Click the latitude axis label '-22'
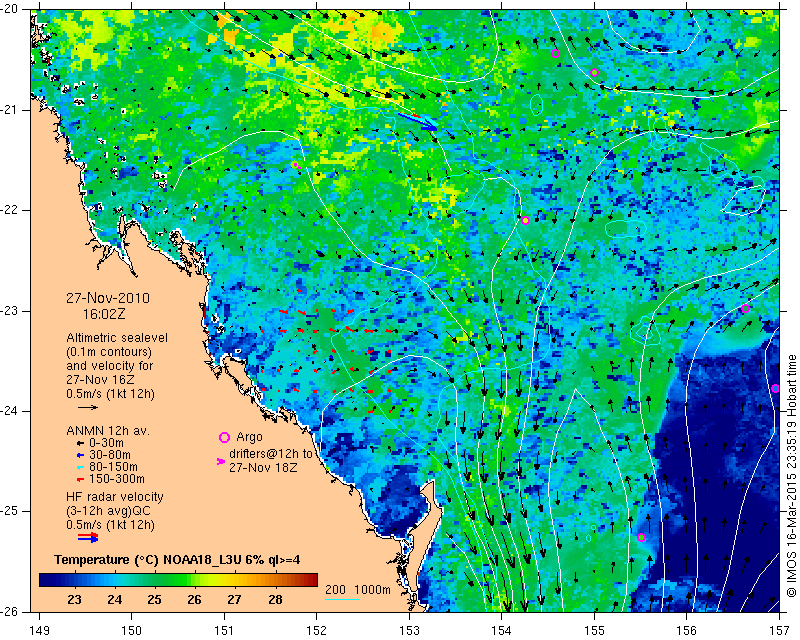The width and height of the screenshot is (800, 640). click(9, 210)
